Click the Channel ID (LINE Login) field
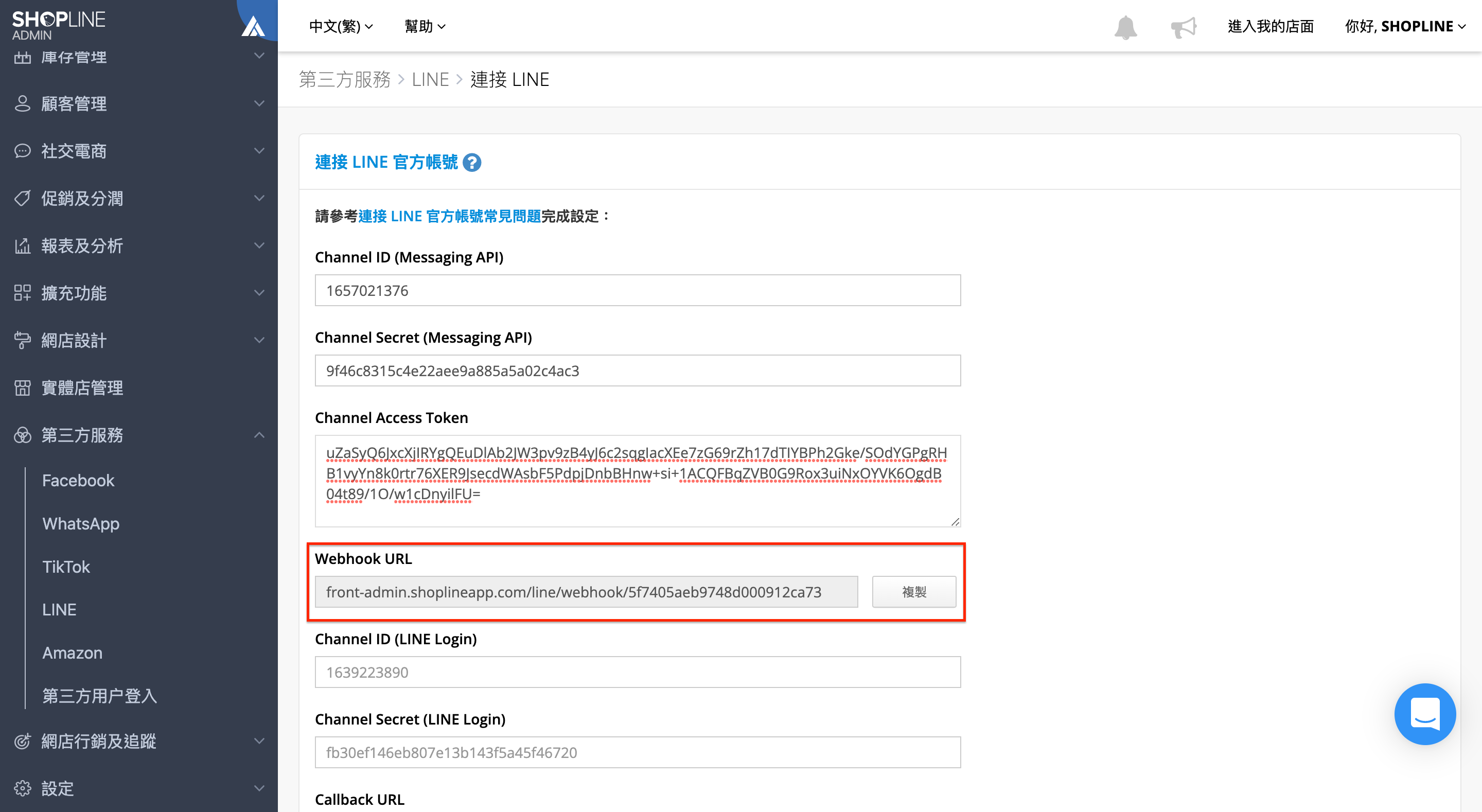The image size is (1482, 812). pos(638,672)
